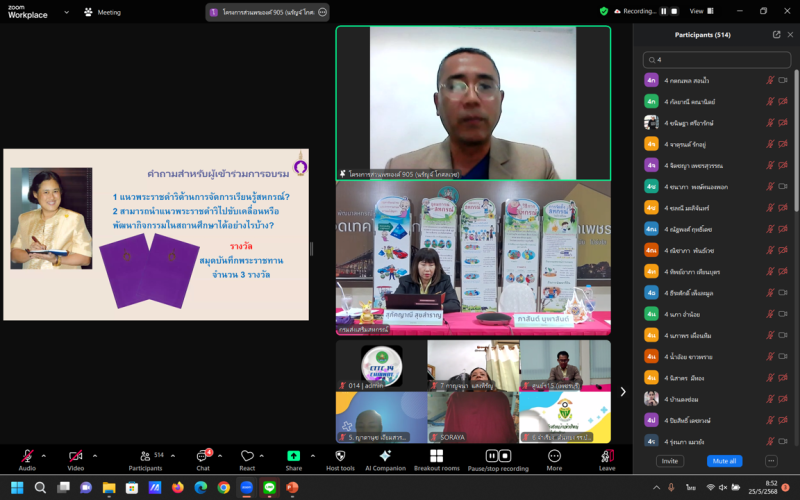Viewport: 800px width, 500px height.
Task: Open the system tray overflow arrow
Action: pos(656,488)
